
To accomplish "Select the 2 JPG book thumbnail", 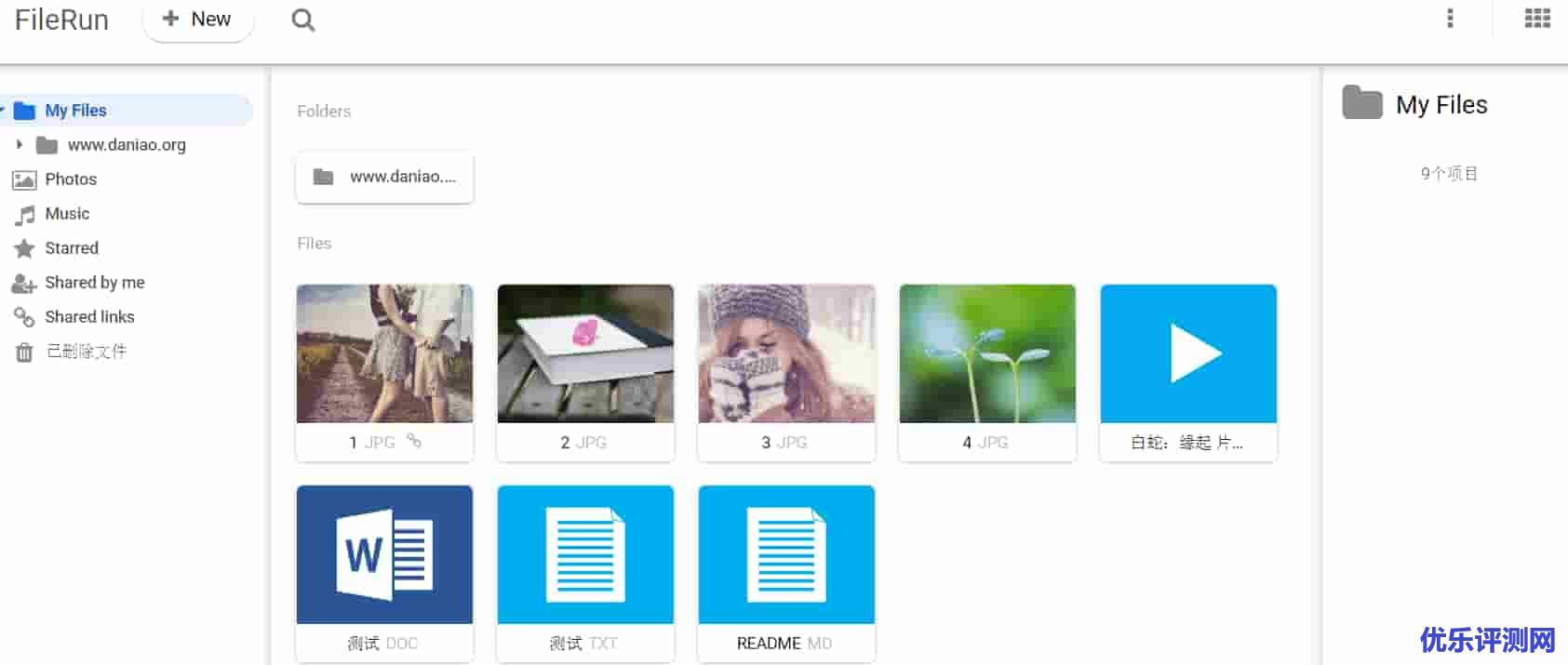I will tap(585, 353).
